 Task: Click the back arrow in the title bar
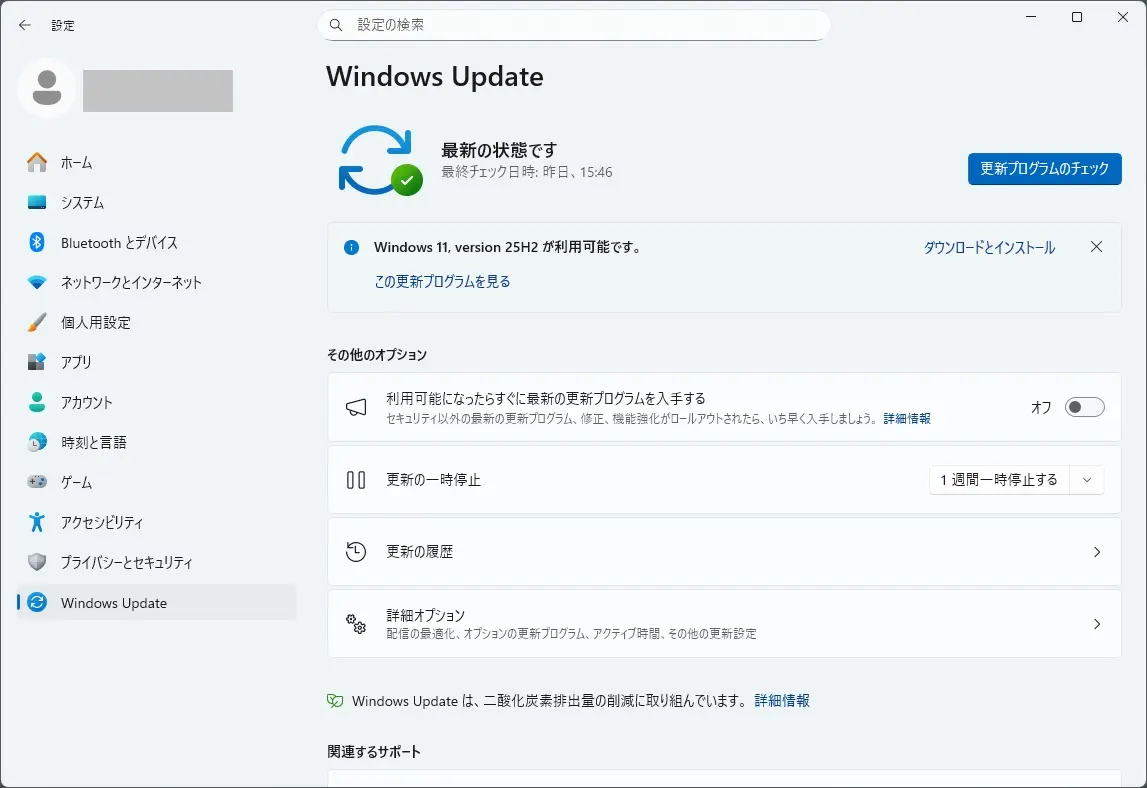point(25,25)
